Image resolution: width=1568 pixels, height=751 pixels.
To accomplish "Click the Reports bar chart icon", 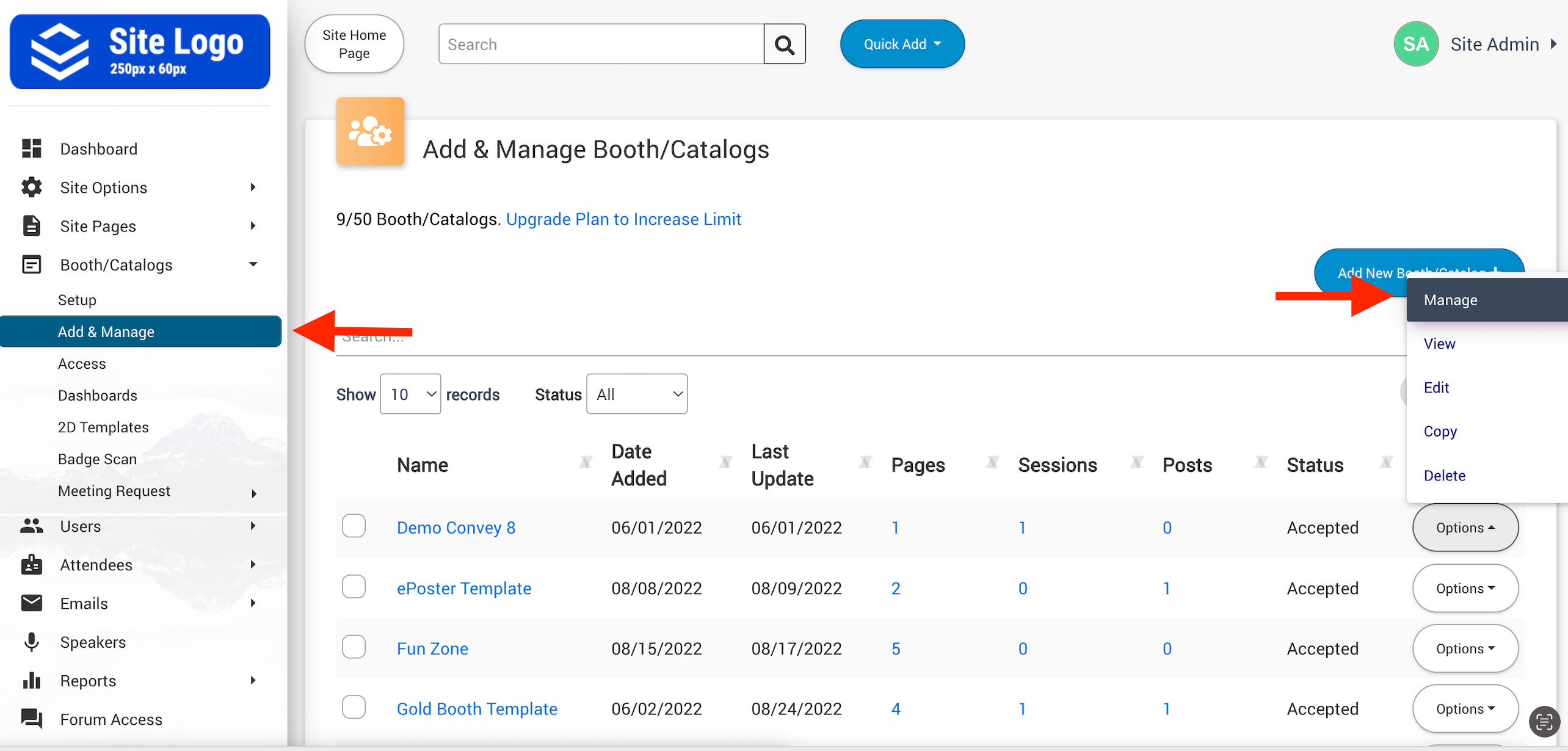I will [32, 680].
